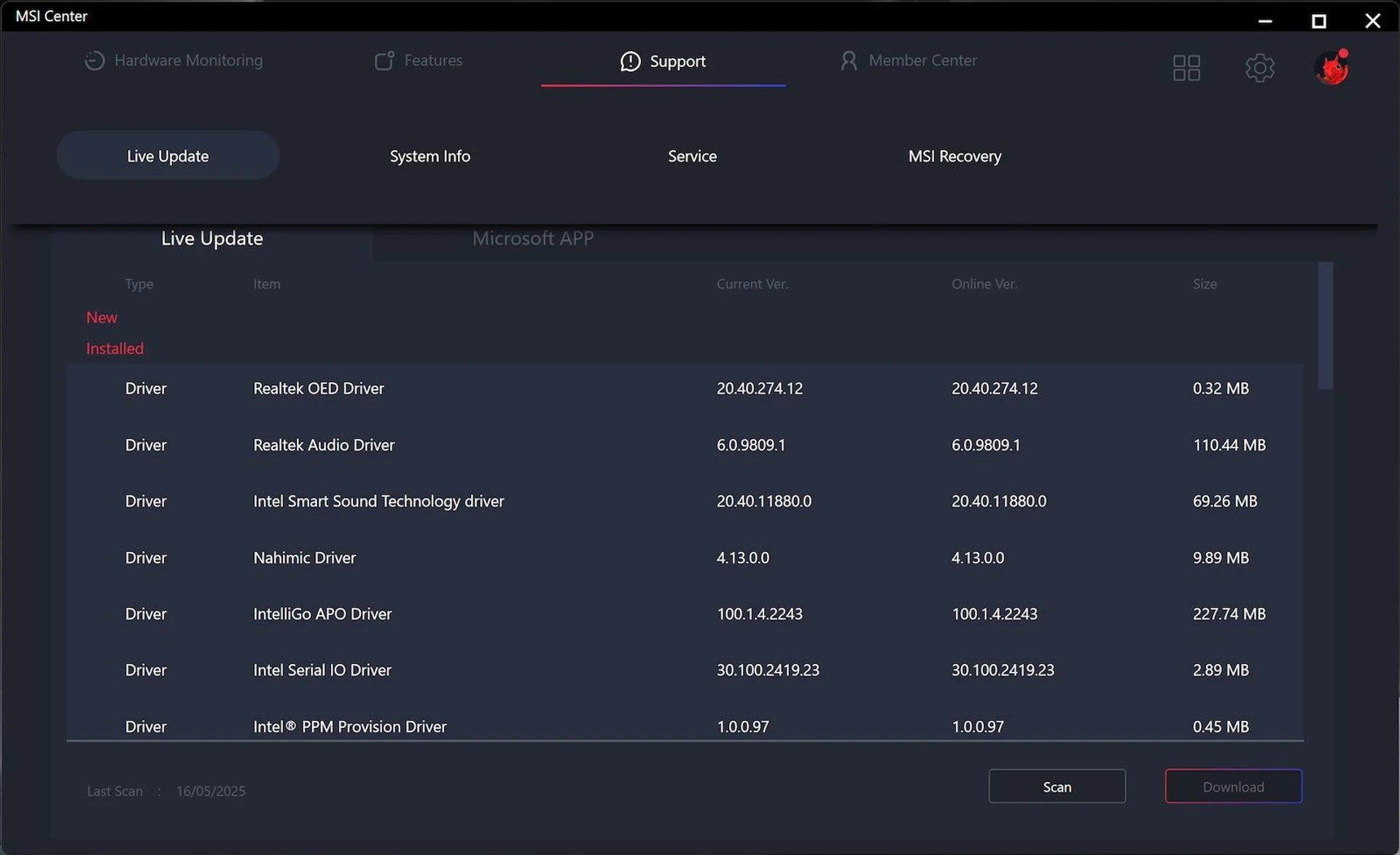The height and width of the screenshot is (855, 1400).
Task: Select the Support tab
Action: click(x=663, y=61)
